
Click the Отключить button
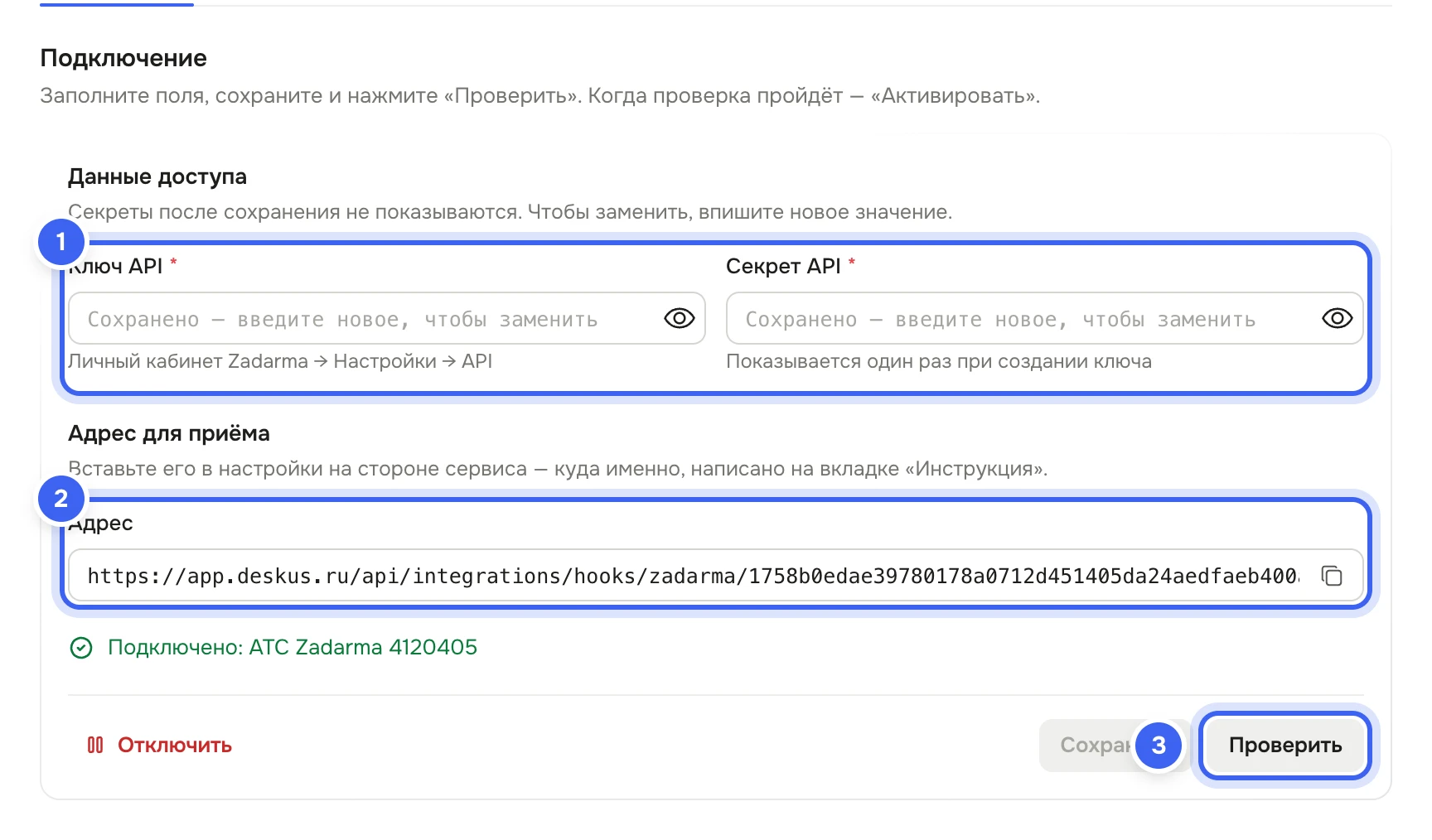pos(159,745)
